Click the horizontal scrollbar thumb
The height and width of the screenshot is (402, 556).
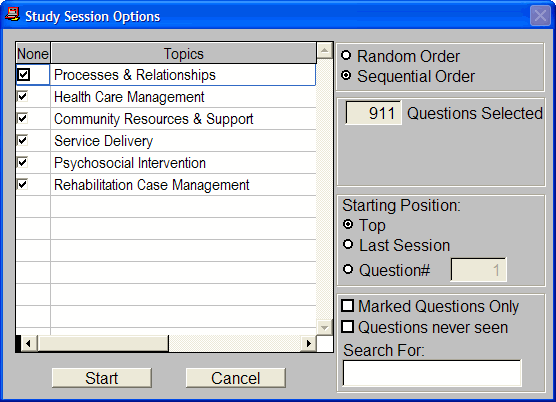[x=103, y=343]
